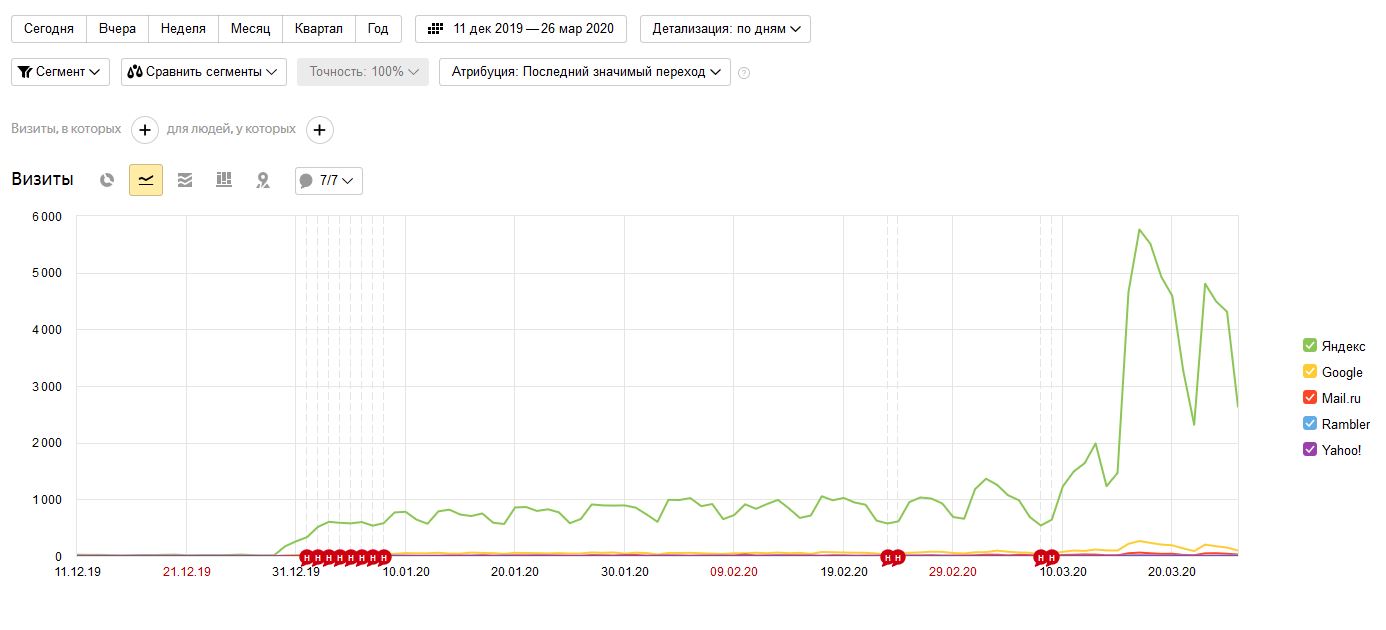Click the 21.12.19 axis date label
1386x630 pixels.
(x=187, y=573)
